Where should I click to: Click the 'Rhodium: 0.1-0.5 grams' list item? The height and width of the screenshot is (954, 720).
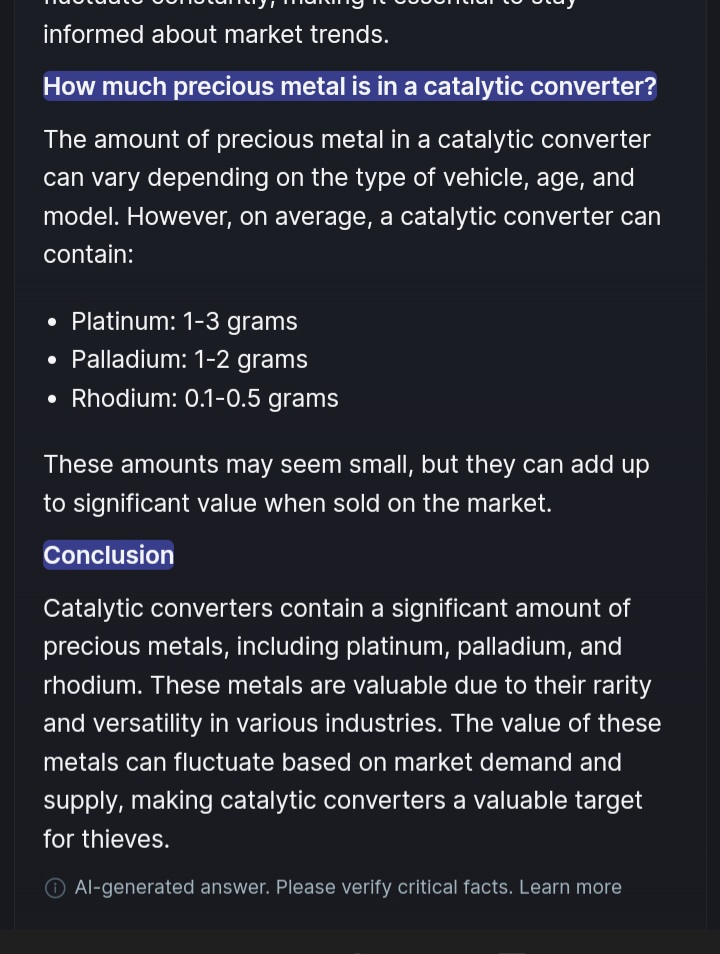tap(204, 398)
